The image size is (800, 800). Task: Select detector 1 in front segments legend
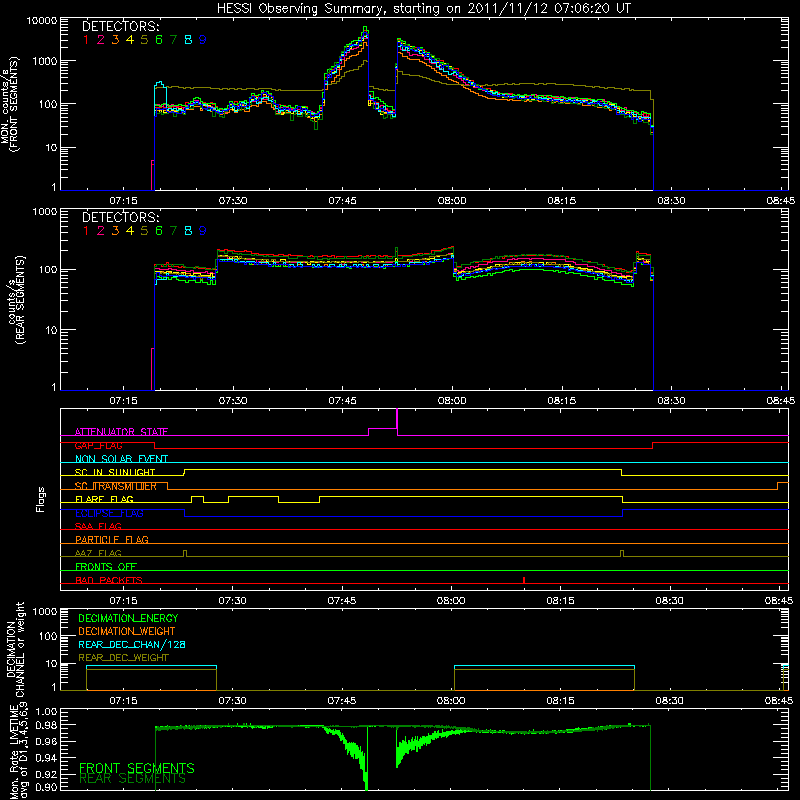pos(86,40)
